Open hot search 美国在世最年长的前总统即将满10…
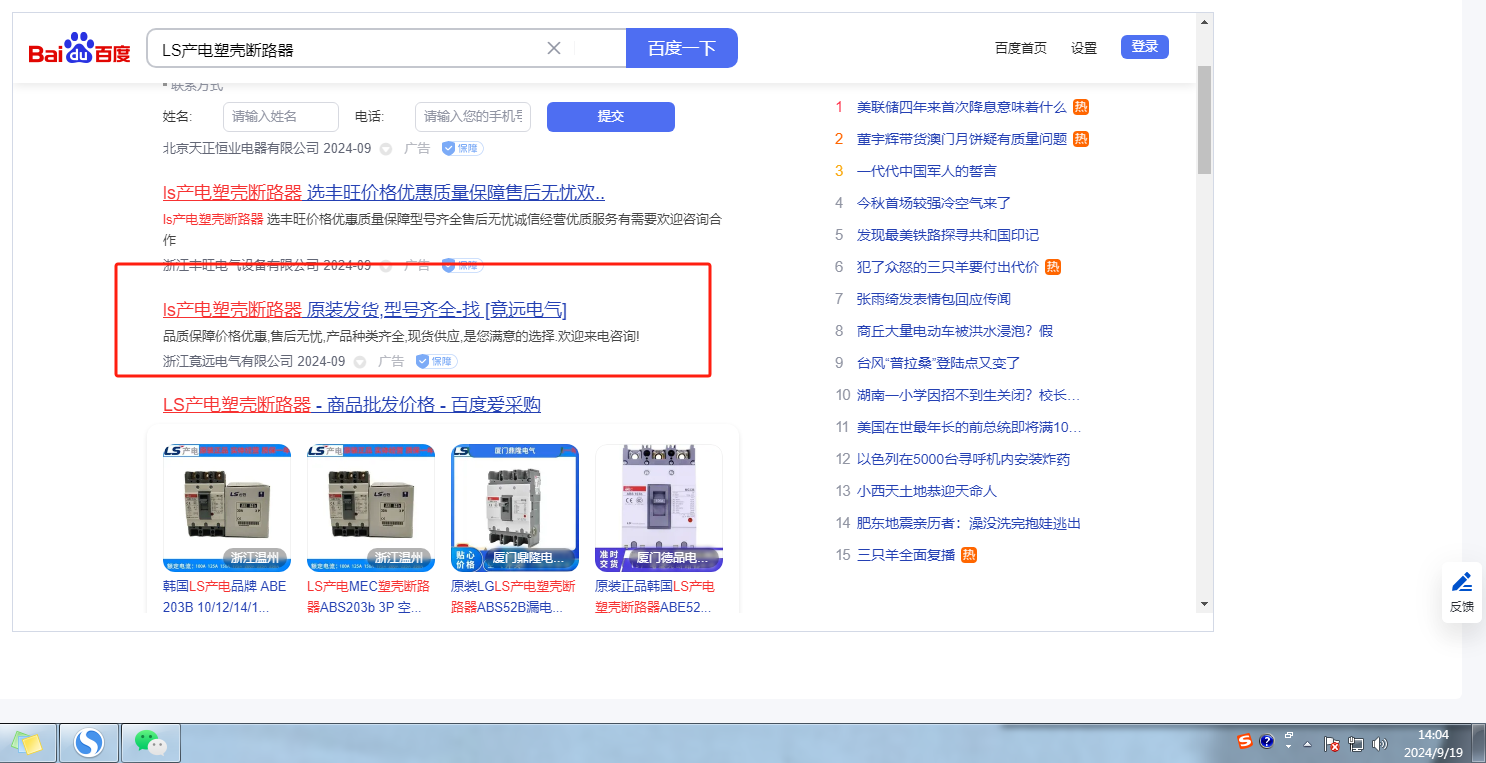Image resolution: width=1486 pixels, height=763 pixels. pyautogui.click(x=969, y=427)
